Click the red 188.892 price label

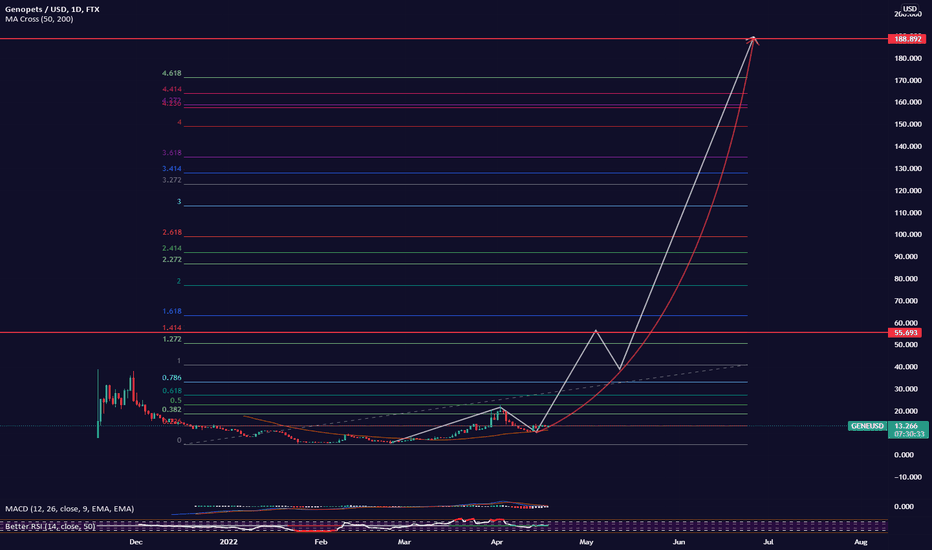point(907,39)
